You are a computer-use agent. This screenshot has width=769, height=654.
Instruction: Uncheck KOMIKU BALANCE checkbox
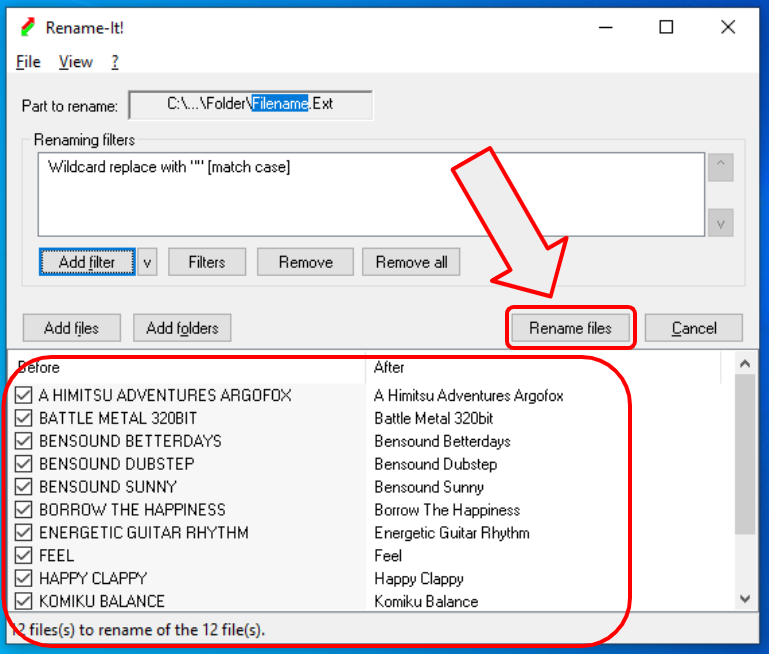tap(24, 601)
